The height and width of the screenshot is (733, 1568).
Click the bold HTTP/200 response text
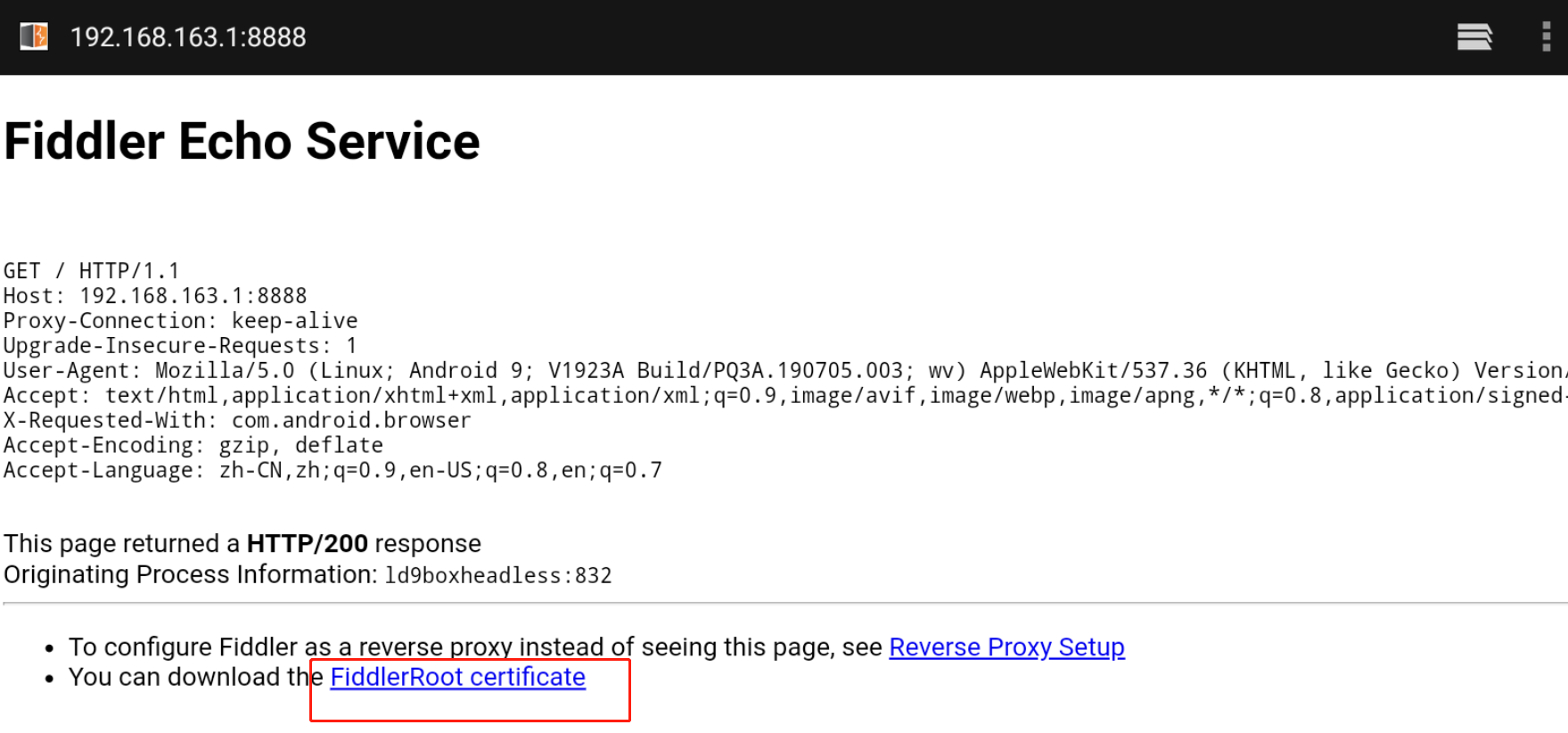(307, 543)
